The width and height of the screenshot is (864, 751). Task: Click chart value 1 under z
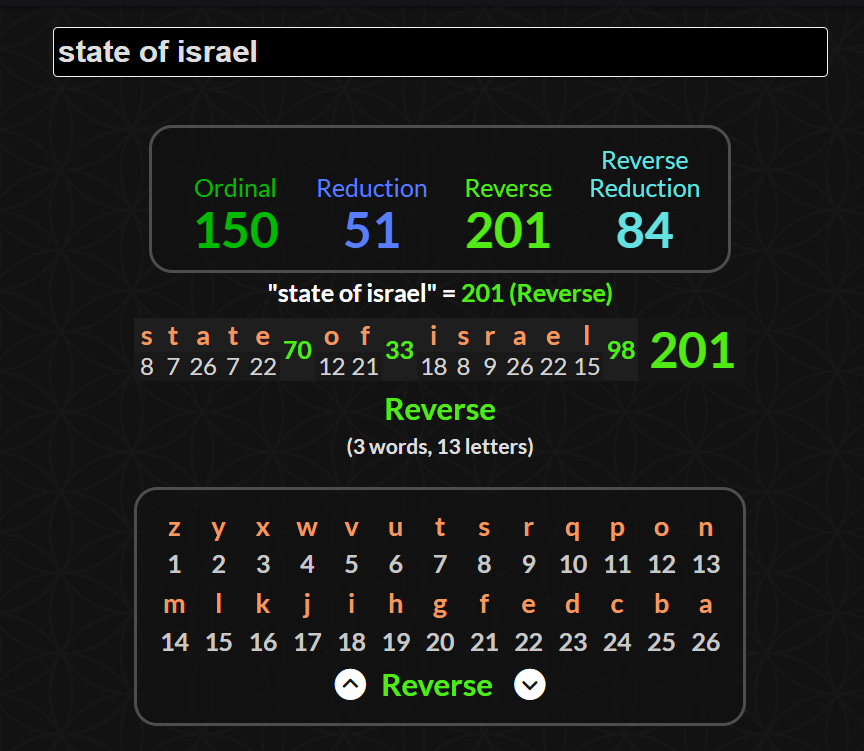pos(175,564)
